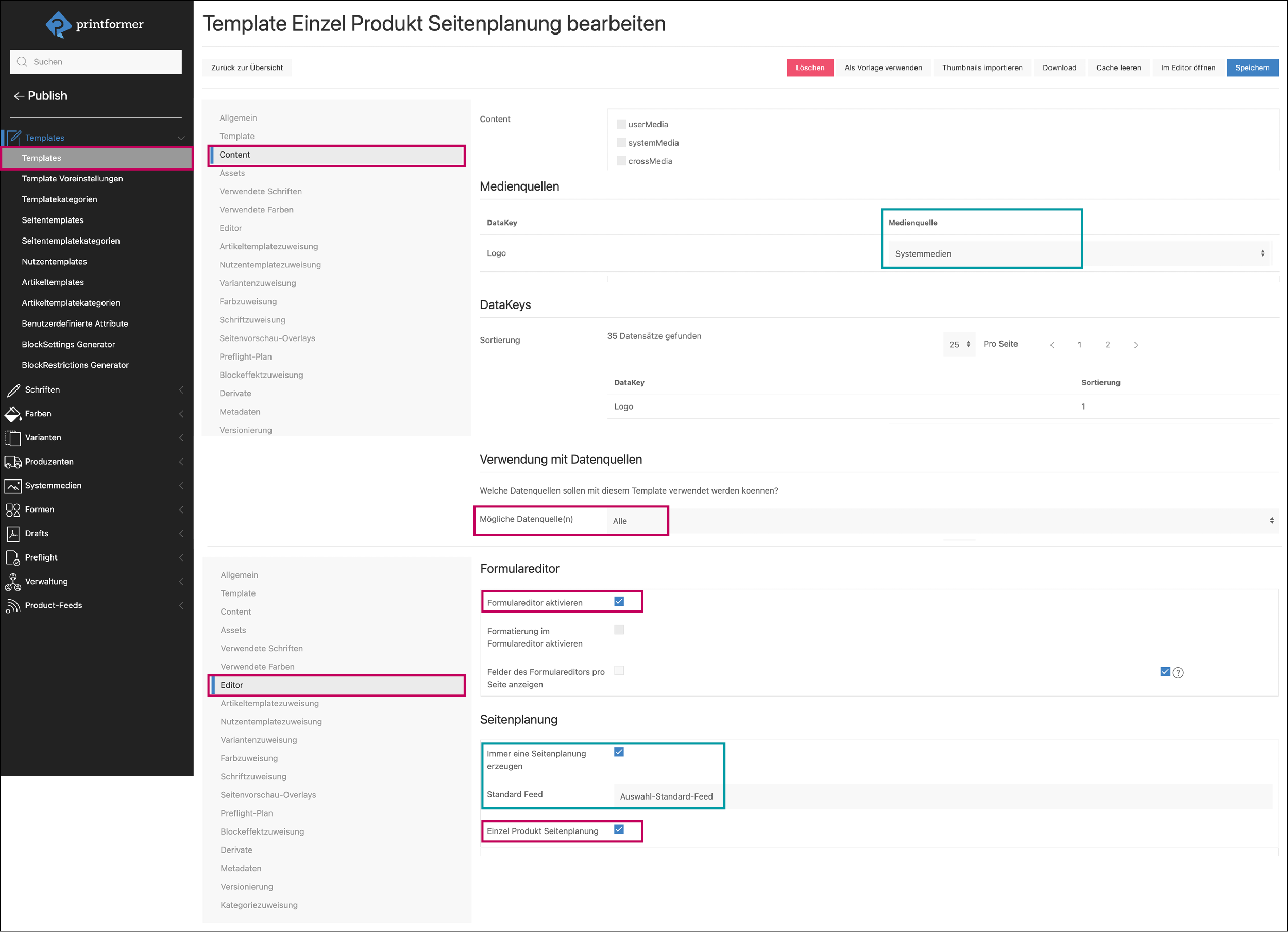Click the Speichern button
Viewport: 1288px width, 934px height.
click(1253, 67)
